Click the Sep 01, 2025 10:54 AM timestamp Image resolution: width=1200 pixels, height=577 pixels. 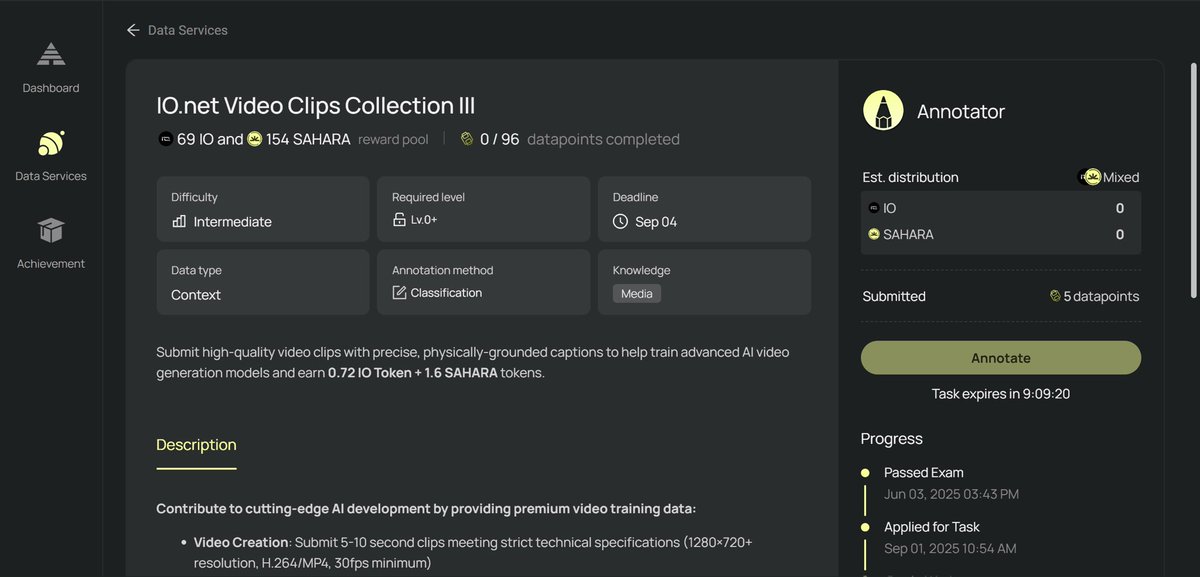pyautogui.click(x=950, y=548)
